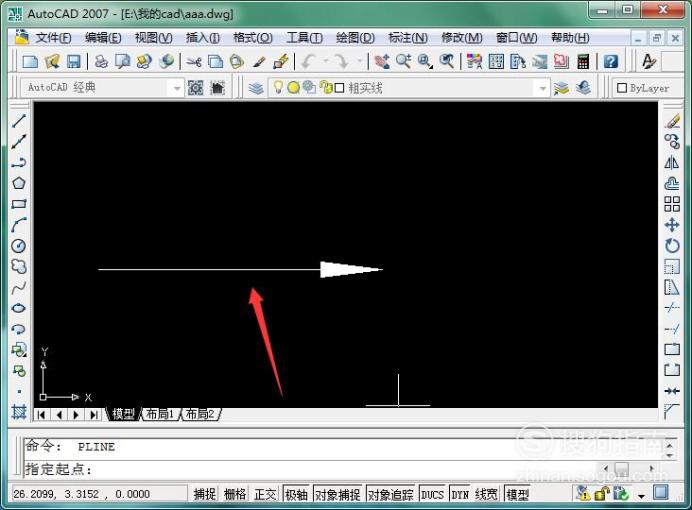The height and width of the screenshot is (510, 692).
Task: Open the 视图(V) menu
Action: (x=153, y=38)
